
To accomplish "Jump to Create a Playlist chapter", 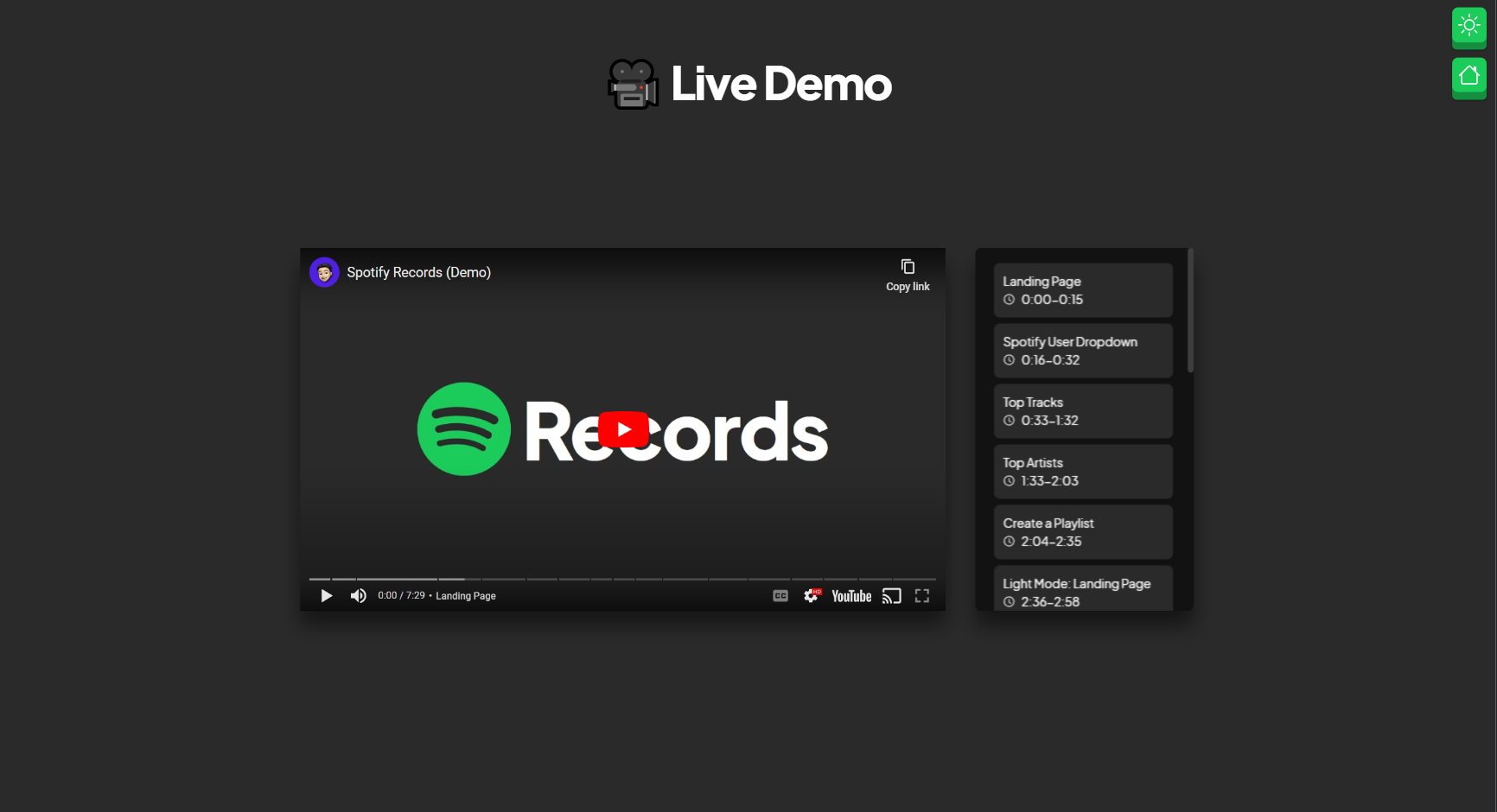I will coord(1083,532).
